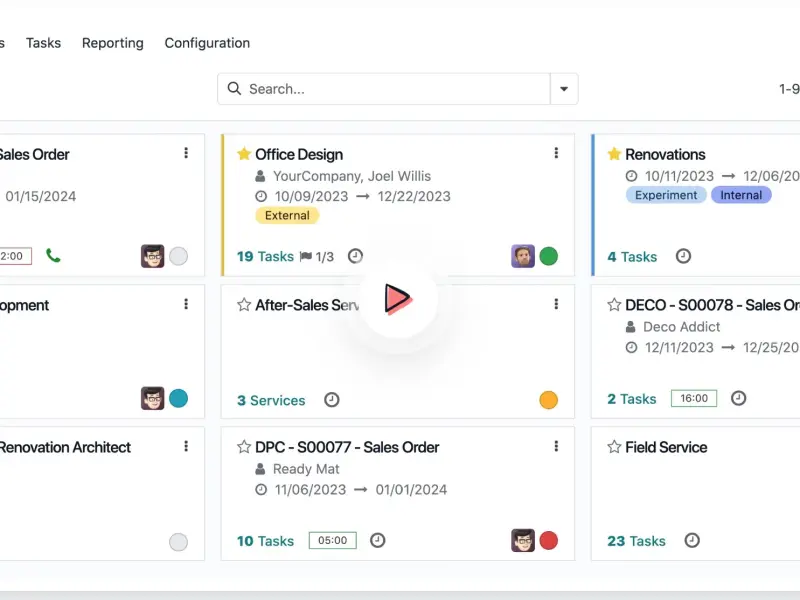Click the clock icon on Field Service card
Viewport: 800px width, 600px height.
(x=692, y=540)
